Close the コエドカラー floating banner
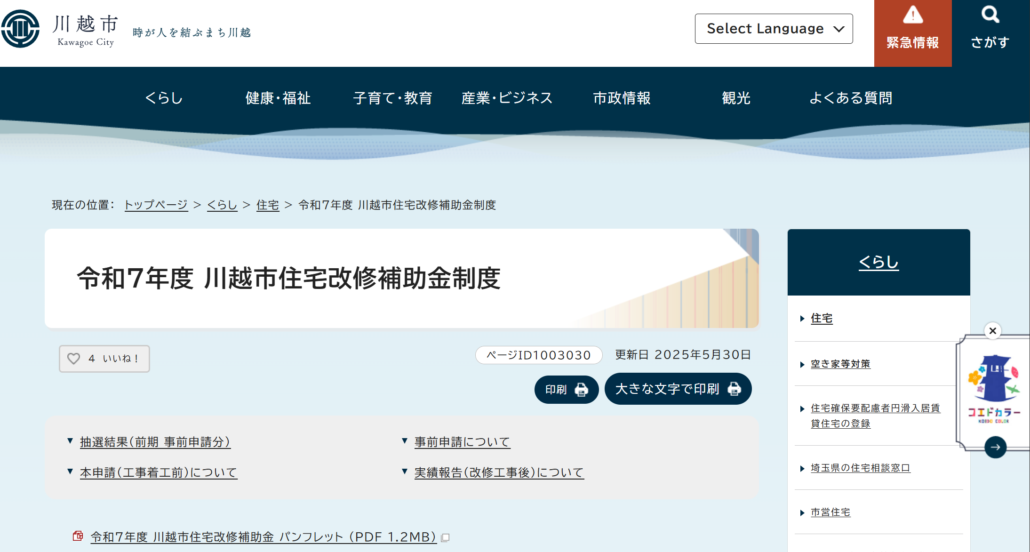1030x552 pixels. tap(992, 331)
